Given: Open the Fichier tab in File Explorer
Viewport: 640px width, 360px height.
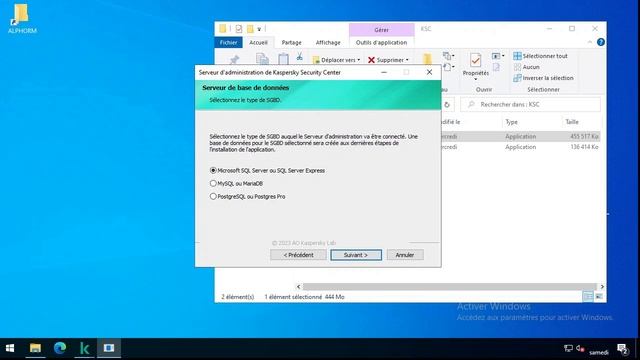Looking at the screenshot, I should point(228,42).
